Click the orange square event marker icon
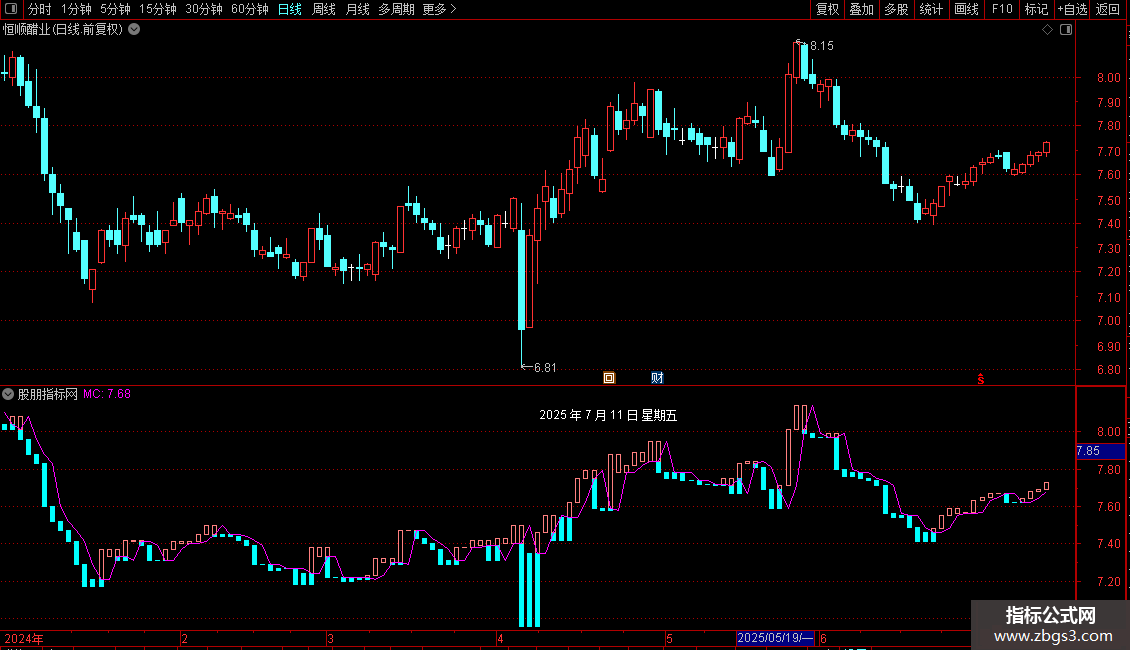The image size is (1130, 650). (x=609, y=378)
